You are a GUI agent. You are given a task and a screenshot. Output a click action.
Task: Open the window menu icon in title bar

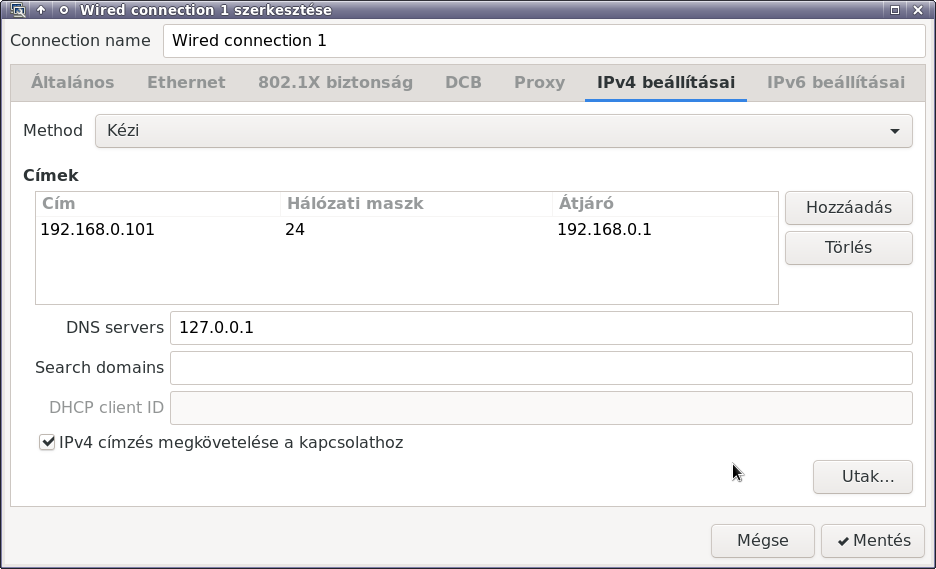coord(18,10)
